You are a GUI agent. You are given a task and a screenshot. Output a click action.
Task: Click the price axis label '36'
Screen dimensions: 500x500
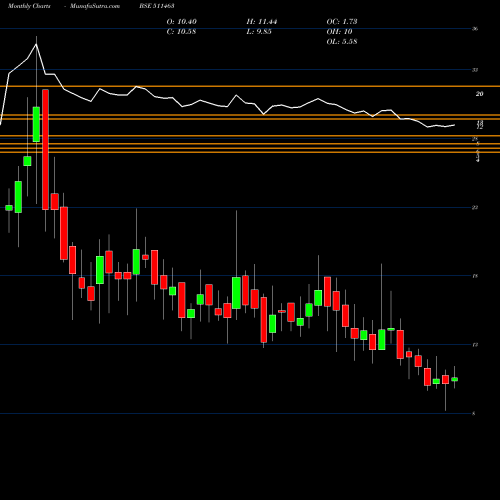[475, 29]
